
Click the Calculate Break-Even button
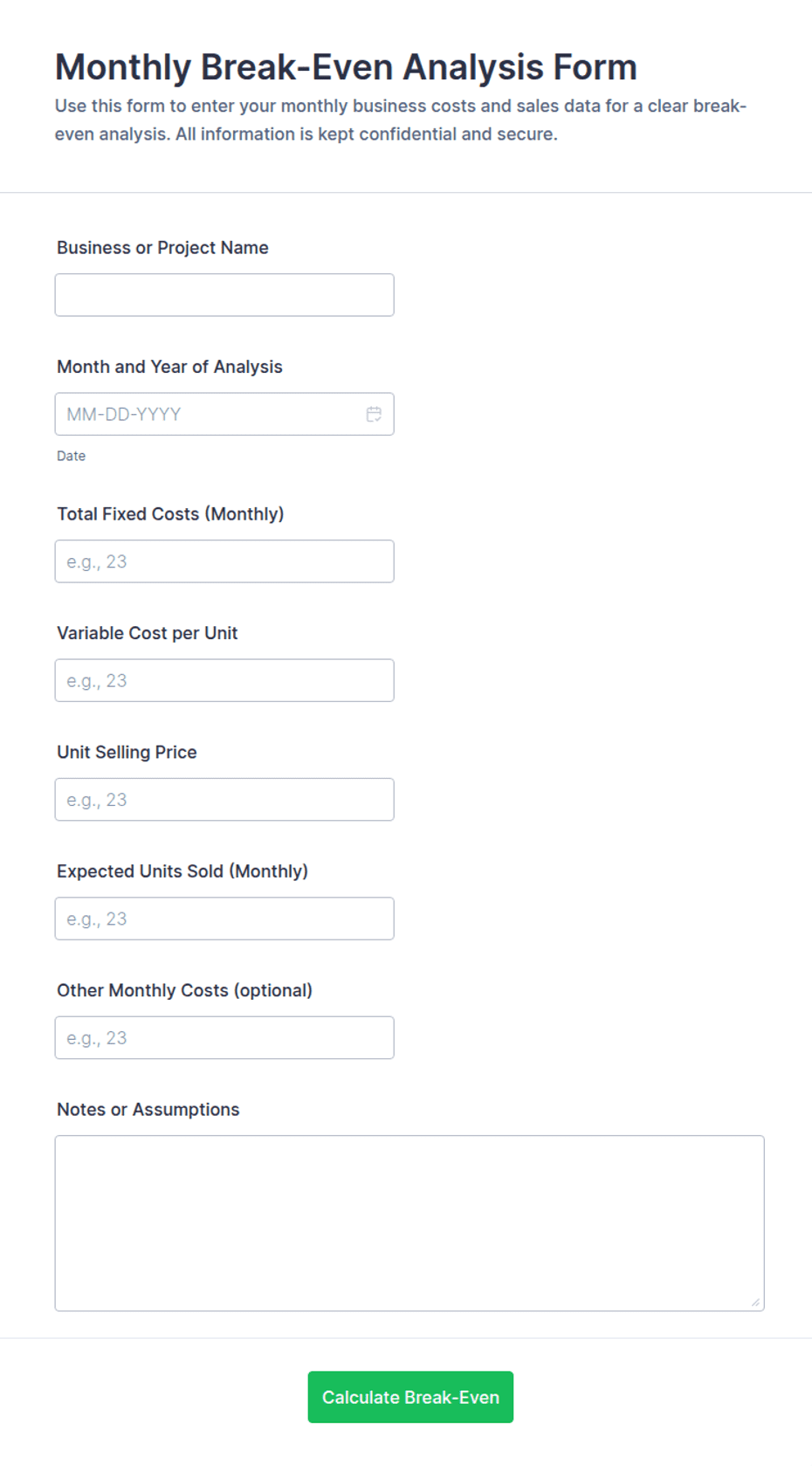point(410,1397)
